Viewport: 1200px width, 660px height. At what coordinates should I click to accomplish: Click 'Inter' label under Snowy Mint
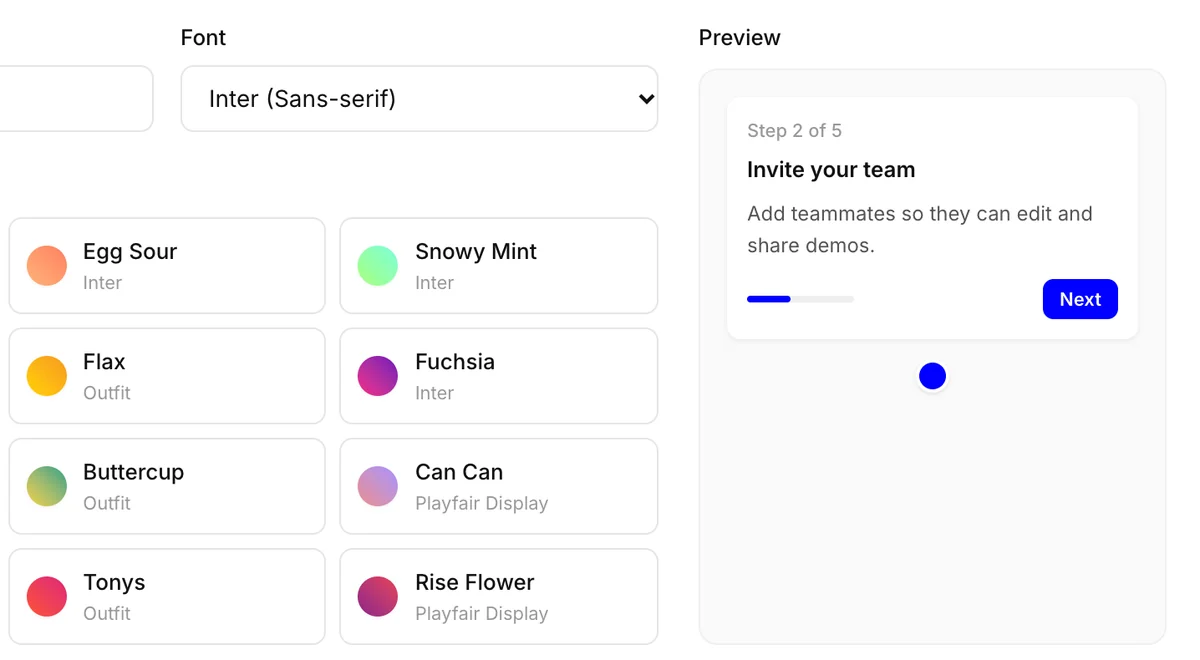point(434,283)
